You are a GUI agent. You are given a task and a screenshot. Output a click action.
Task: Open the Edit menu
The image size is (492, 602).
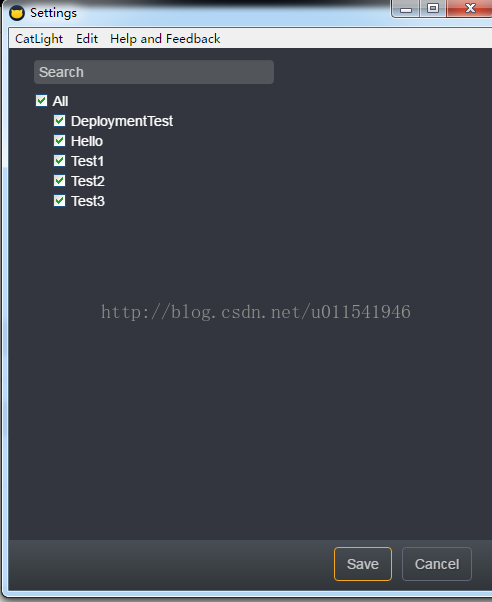(87, 39)
